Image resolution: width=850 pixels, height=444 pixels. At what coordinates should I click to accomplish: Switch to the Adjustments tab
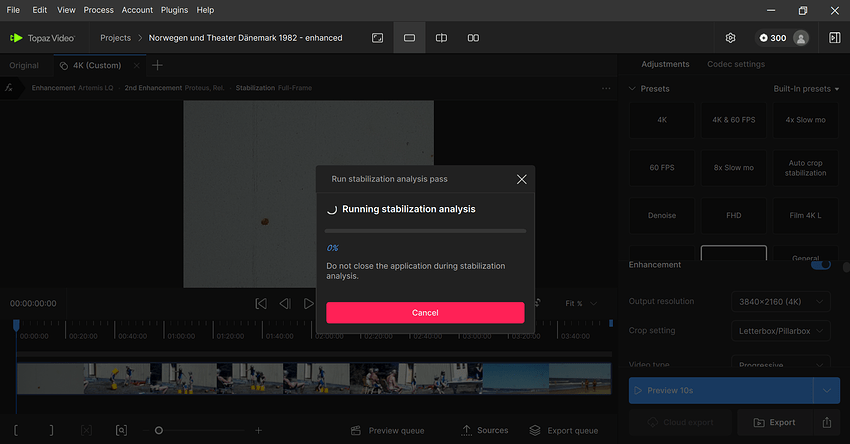pyautogui.click(x=665, y=64)
